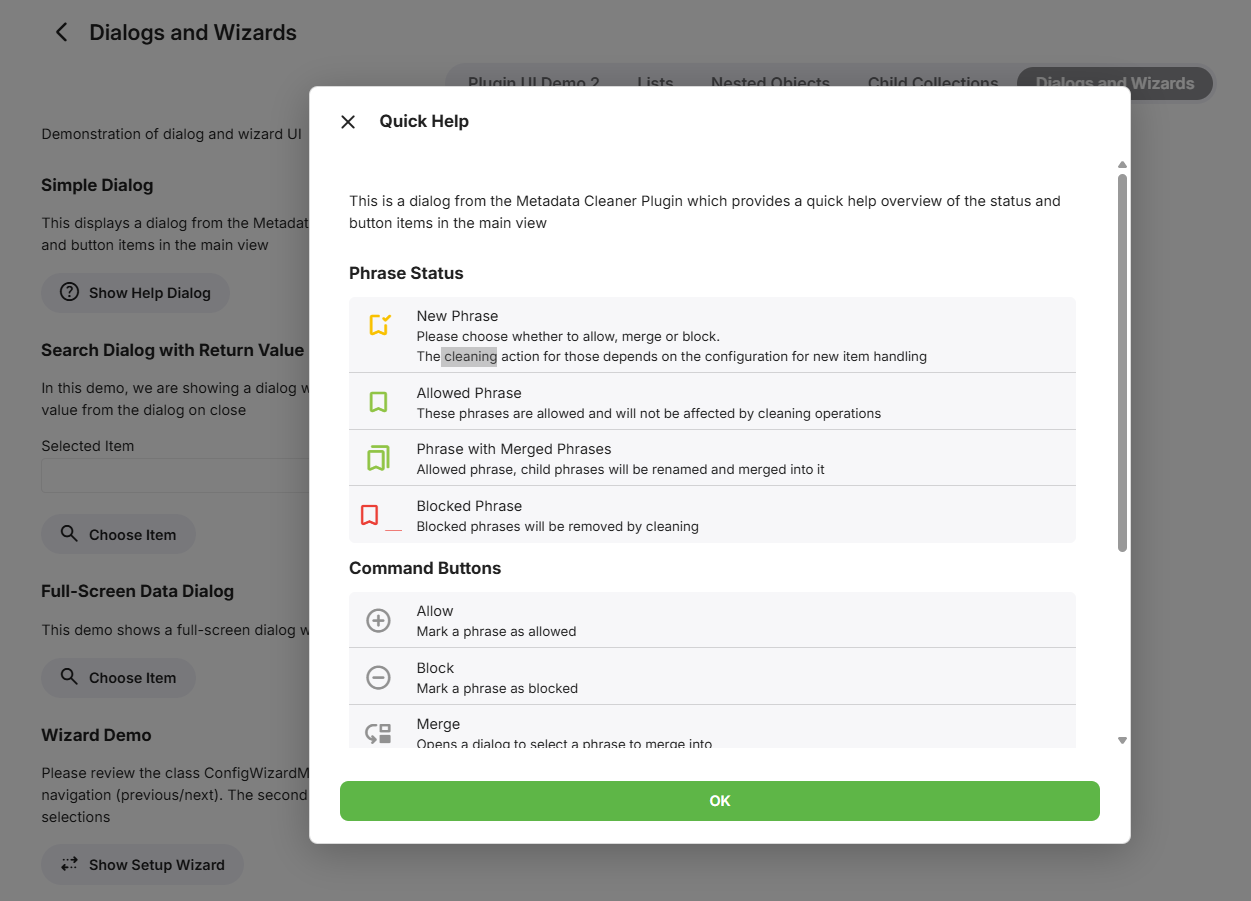Click the New Phrase yellow bookmark icon
The width and height of the screenshot is (1251, 901).
[x=379, y=325]
